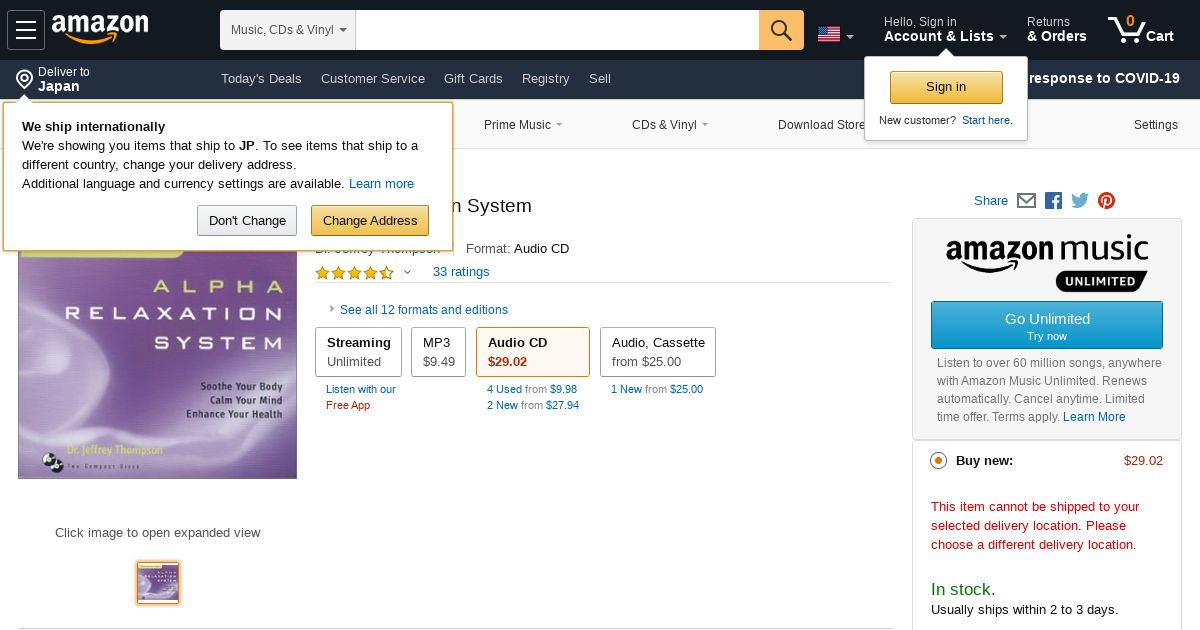Click the $29.02 buy new price
Viewport: 1200px width, 630px height.
pos(1143,460)
